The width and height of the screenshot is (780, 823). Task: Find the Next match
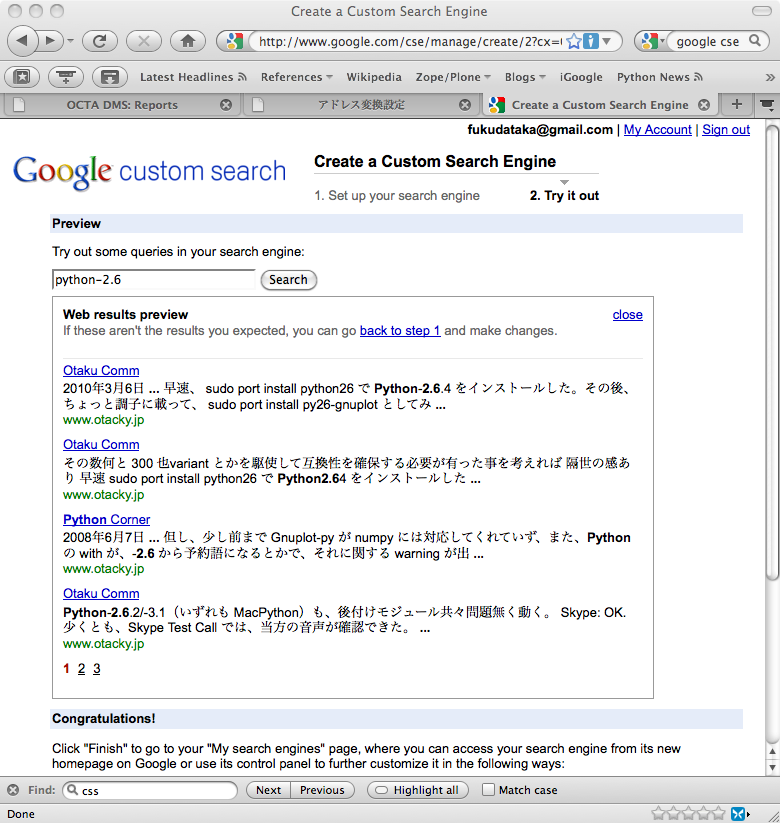point(269,790)
